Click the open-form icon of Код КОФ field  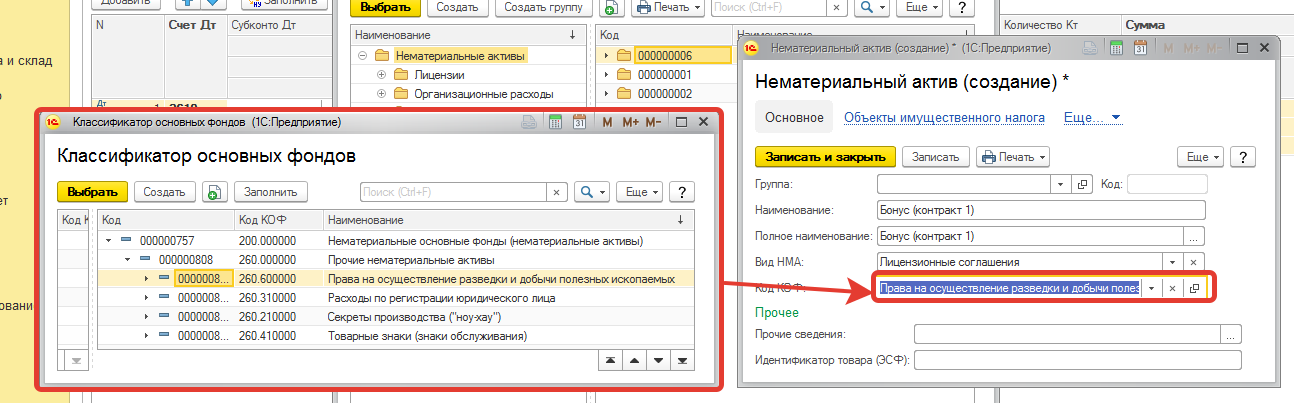tap(1194, 288)
